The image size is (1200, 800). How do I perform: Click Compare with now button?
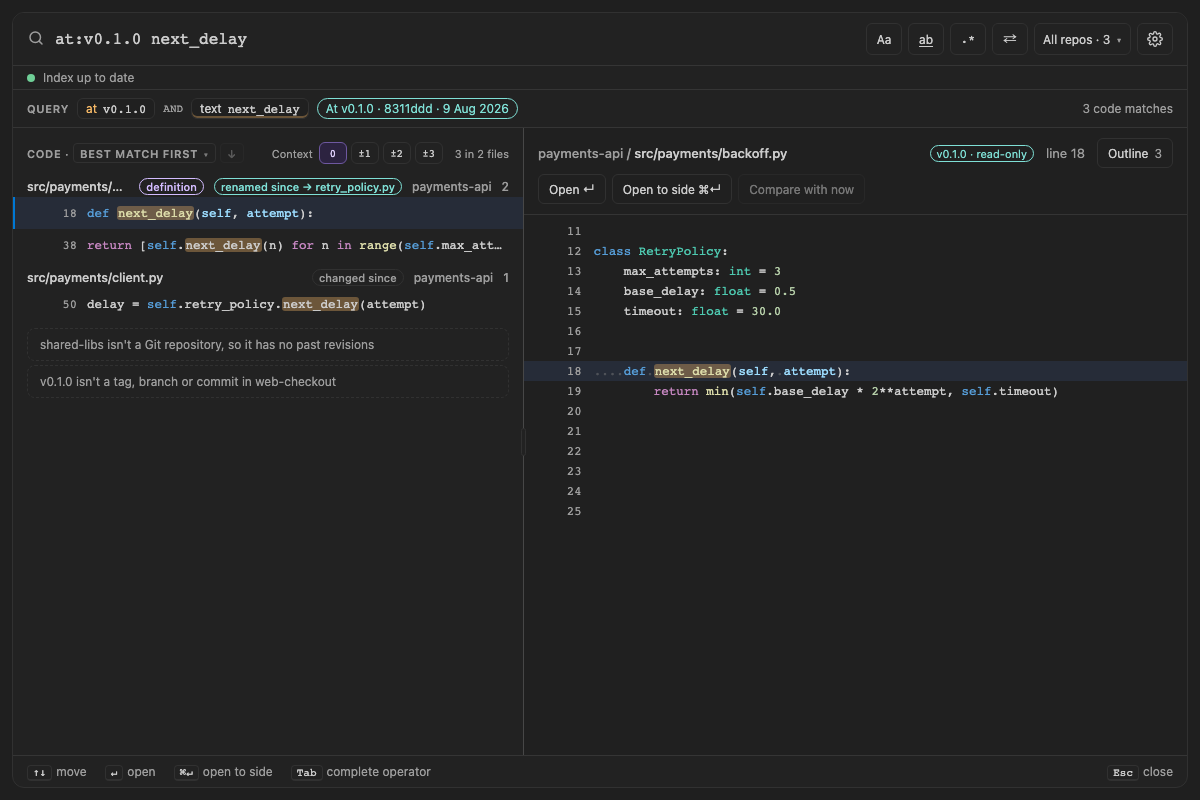pos(801,189)
